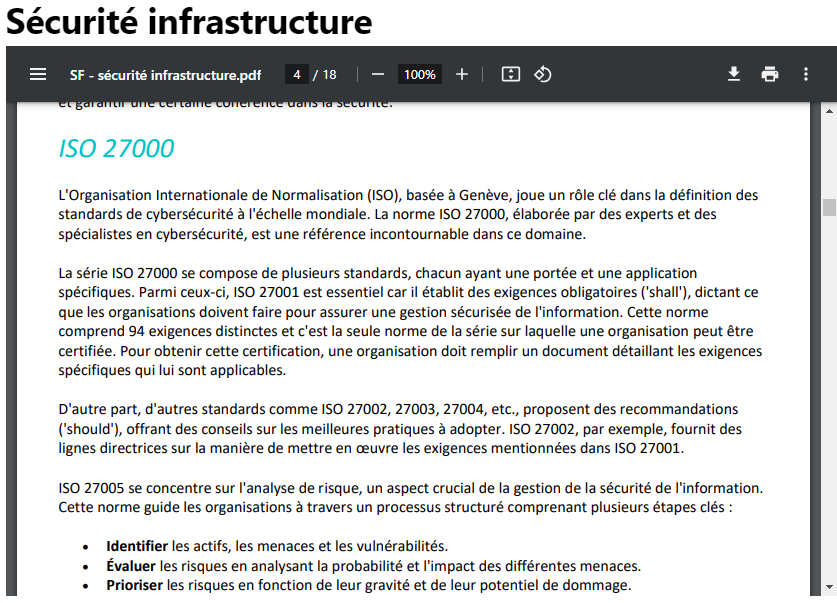The image size is (837, 603).
Task: Click the vertical scrollbar thumb
Action: coord(828,207)
